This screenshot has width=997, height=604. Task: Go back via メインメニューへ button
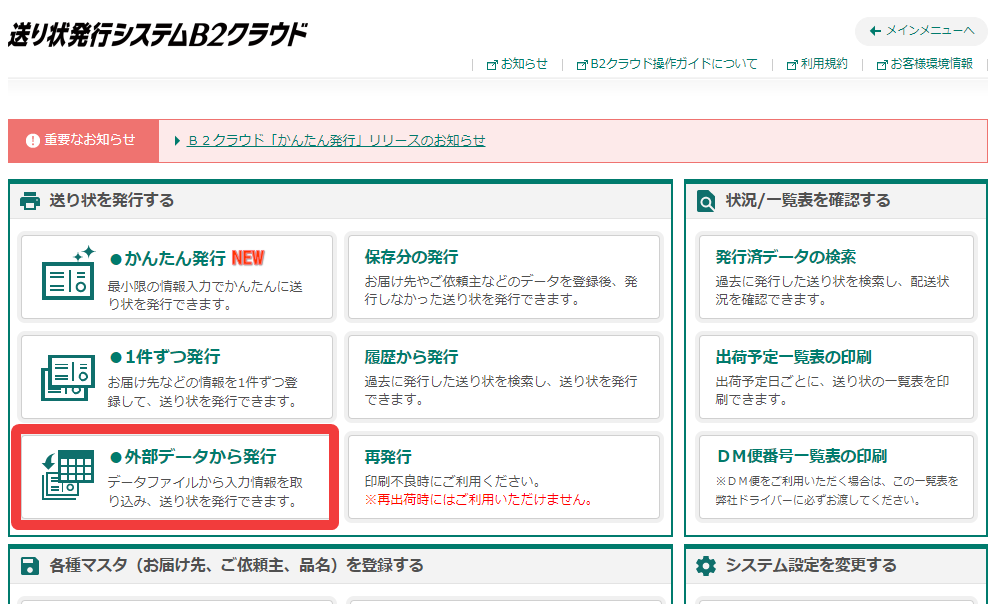921,31
